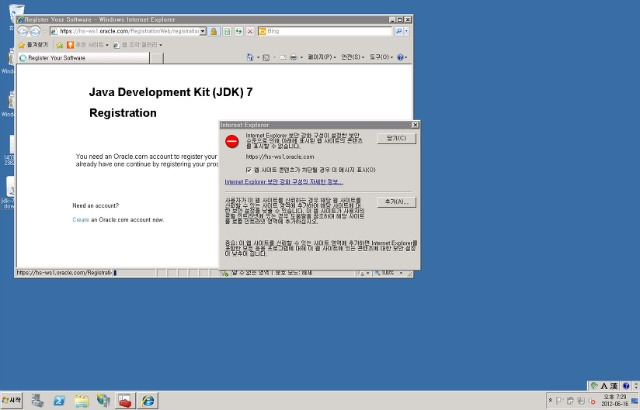The height and width of the screenshot is (410, 640).
Task: Open Server Manager from the taskbar
Action: tap(38, 401)
